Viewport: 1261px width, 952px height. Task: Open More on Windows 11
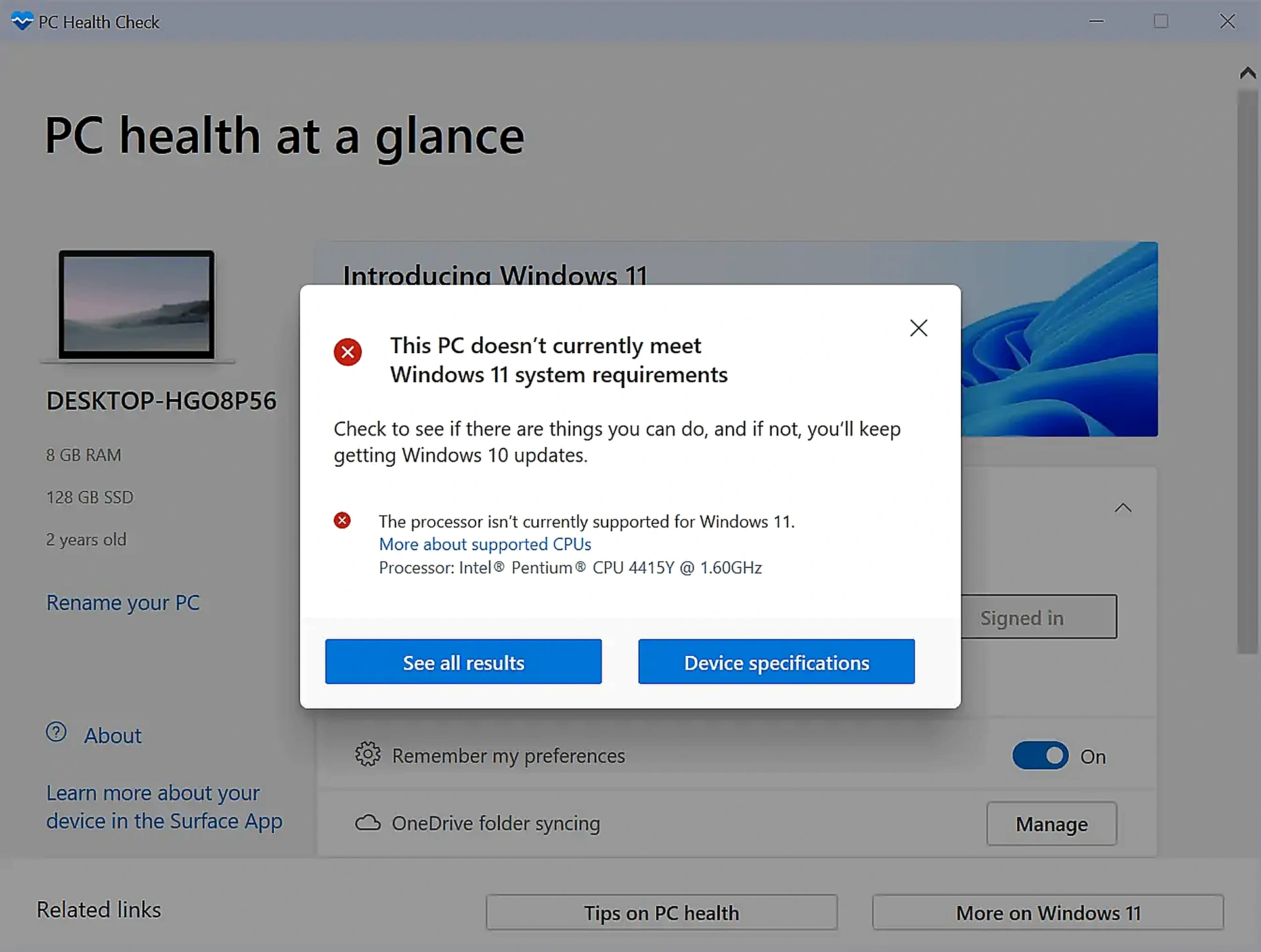[1048, 913]
